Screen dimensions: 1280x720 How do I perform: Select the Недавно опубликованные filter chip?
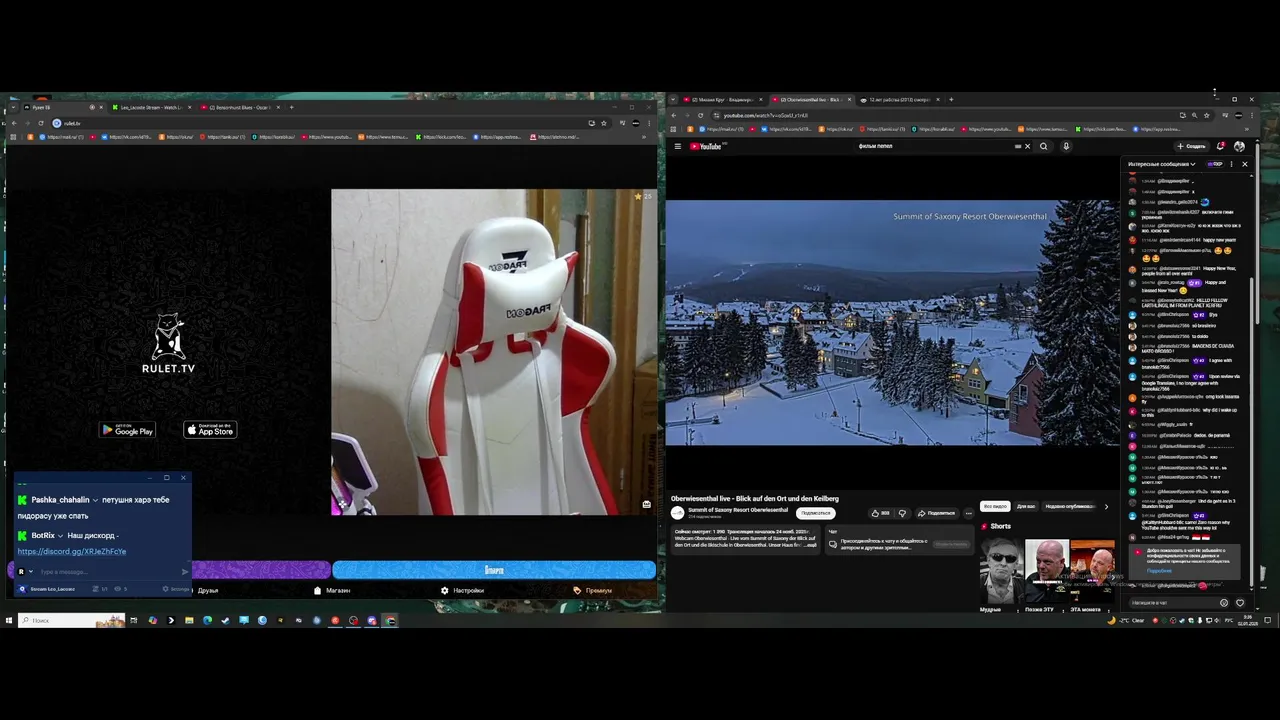tap(1069, 506)
